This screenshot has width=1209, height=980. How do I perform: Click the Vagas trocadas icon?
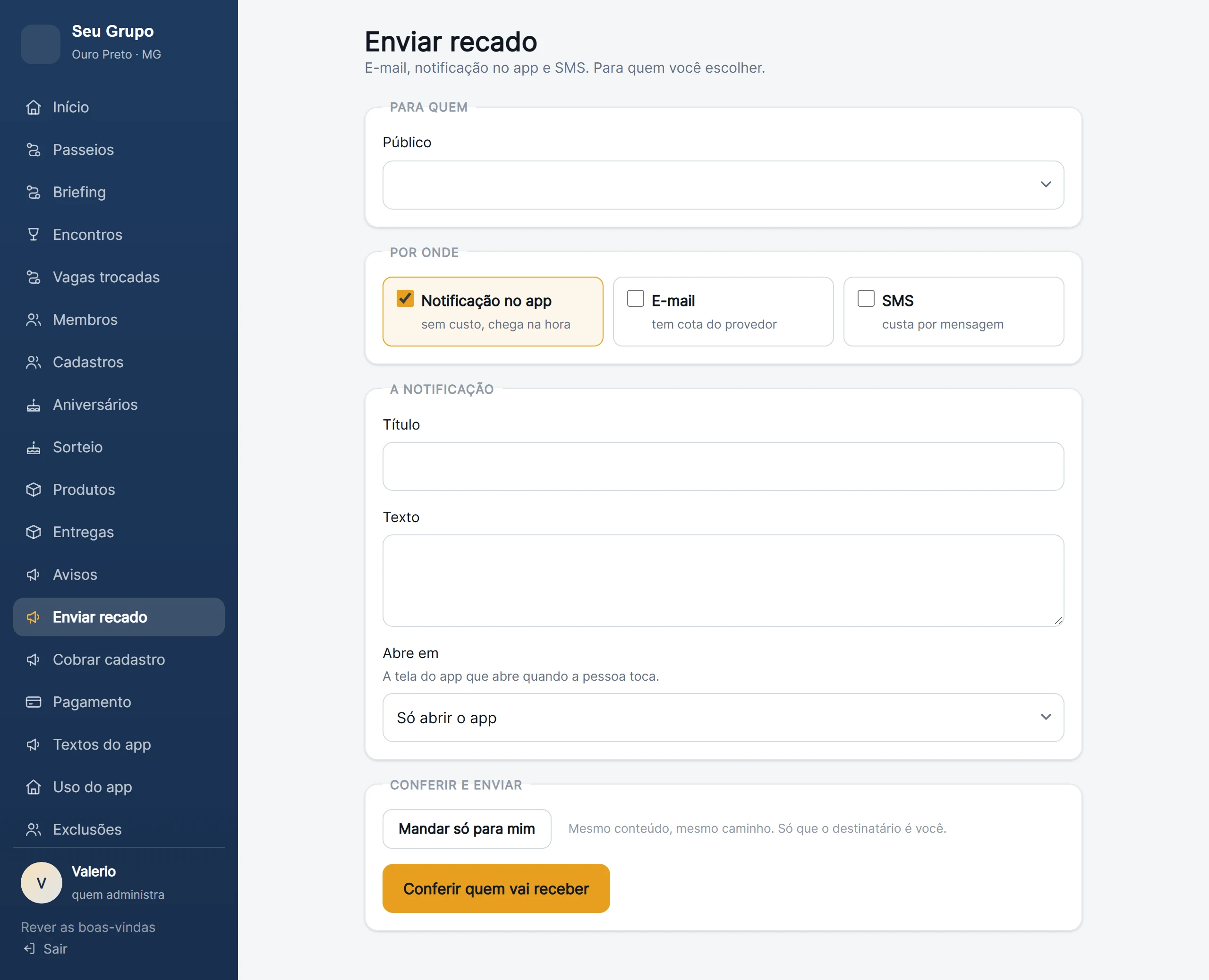coord(34,277)
